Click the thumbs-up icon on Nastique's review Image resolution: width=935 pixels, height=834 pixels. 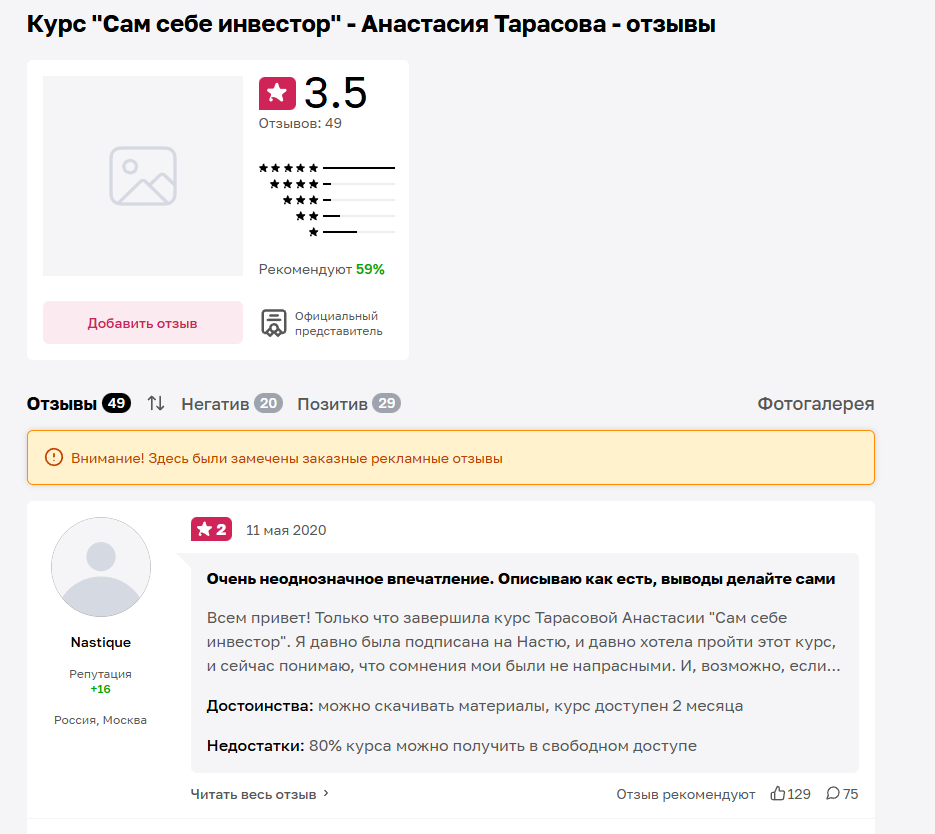(778, 793)
